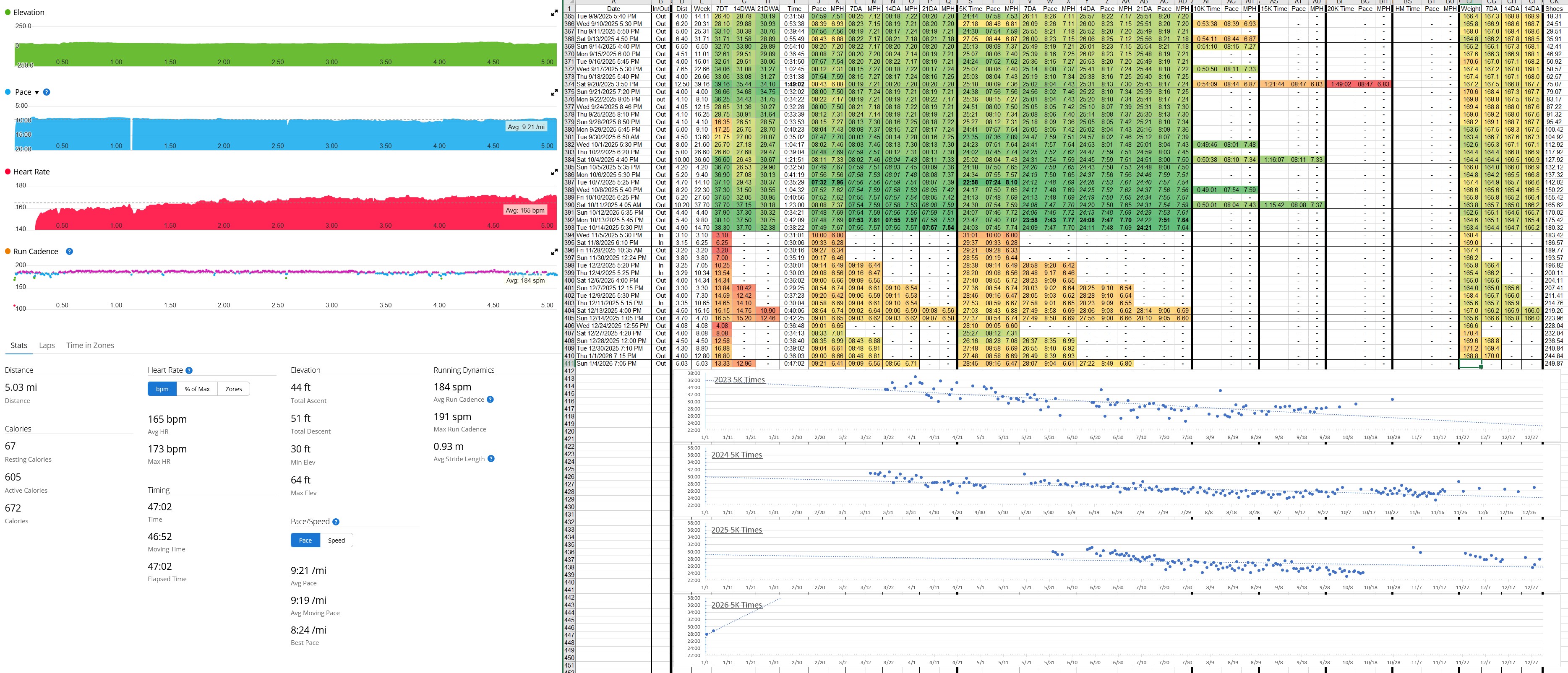Click help icon next to Pace/Speed heading

(x=336, y=522)
